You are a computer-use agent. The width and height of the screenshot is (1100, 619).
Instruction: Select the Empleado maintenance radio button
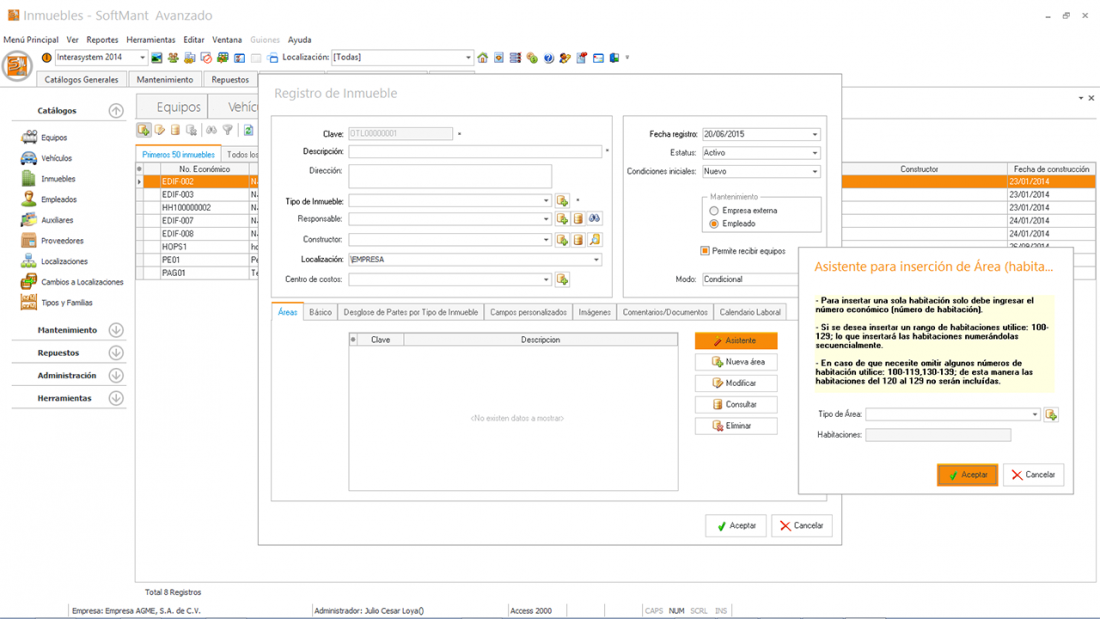click(714, 224)
